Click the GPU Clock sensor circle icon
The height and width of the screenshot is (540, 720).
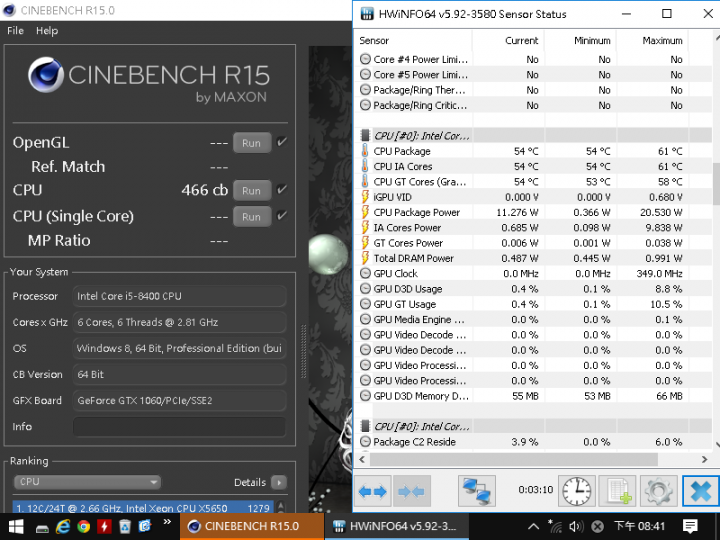[365, 274]
